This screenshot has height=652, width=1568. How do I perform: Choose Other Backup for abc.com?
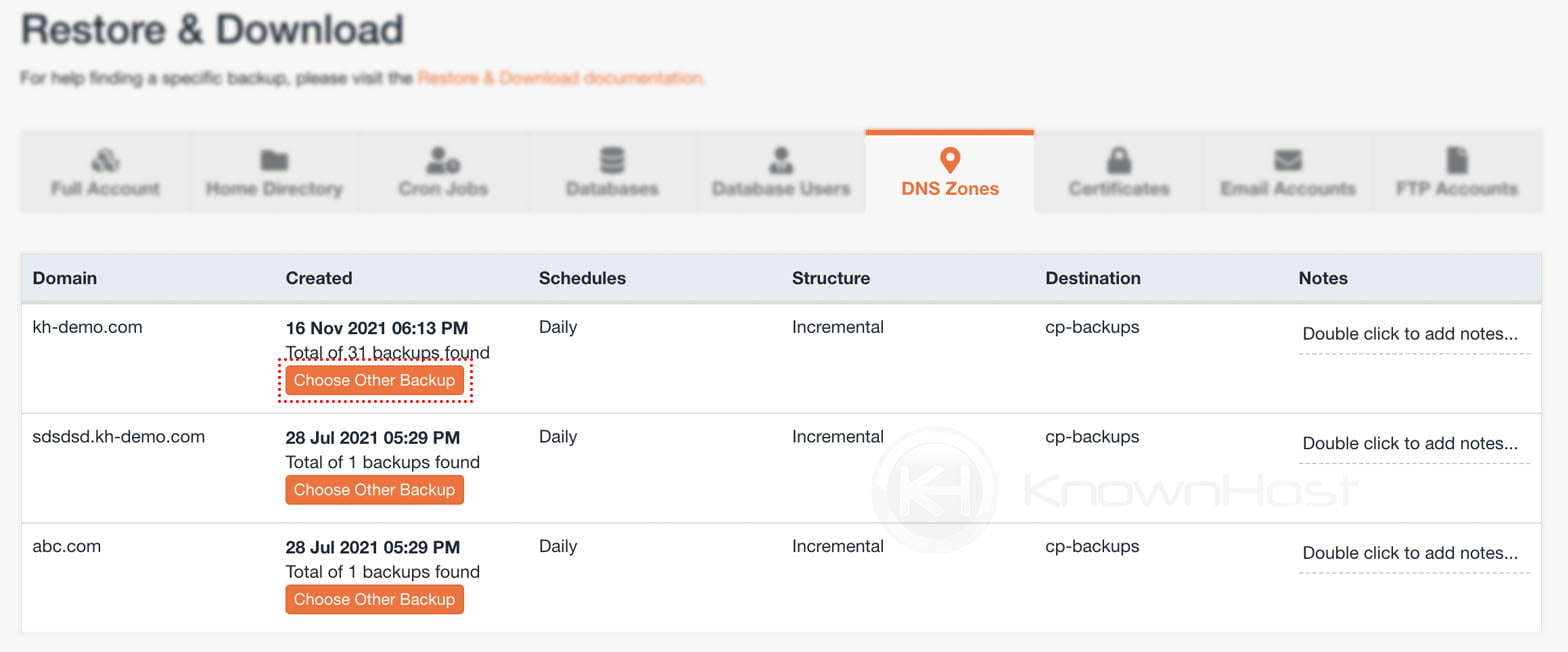[374, 599]
